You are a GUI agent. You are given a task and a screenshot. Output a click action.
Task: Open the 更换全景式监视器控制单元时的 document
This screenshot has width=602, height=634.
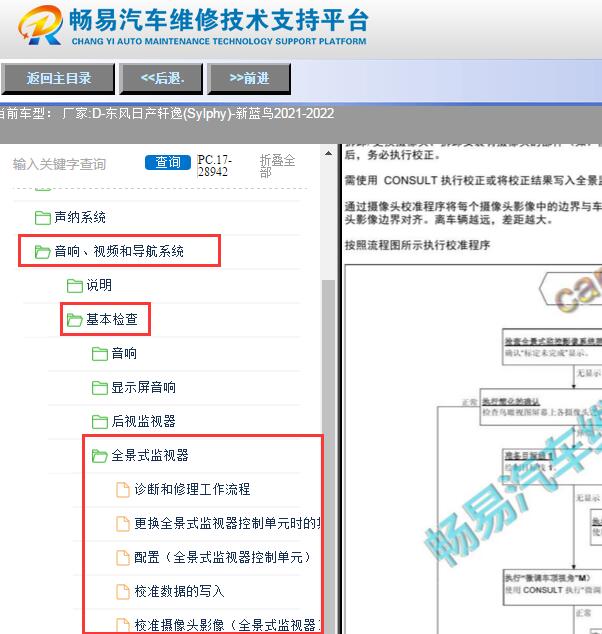point(227,523)
